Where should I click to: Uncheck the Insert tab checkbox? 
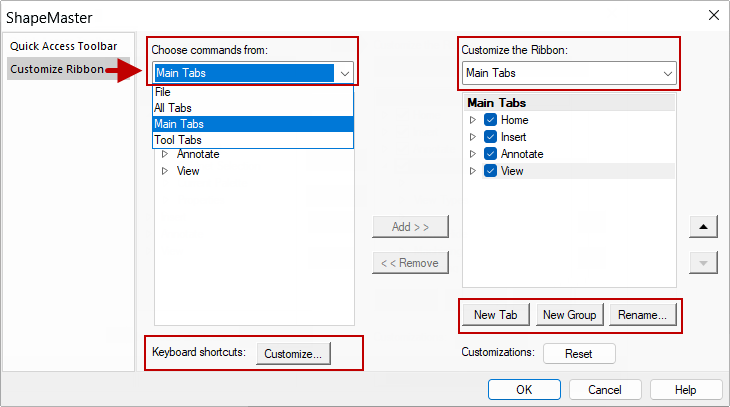(x=490, y=137)
